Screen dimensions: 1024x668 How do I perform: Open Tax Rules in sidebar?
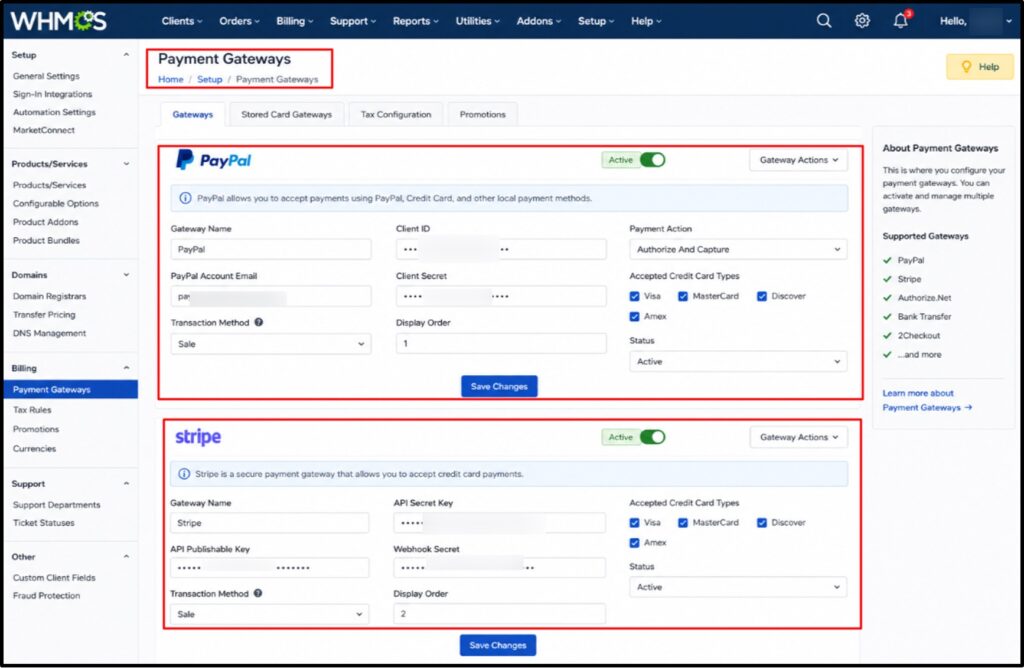pos(32,409)
